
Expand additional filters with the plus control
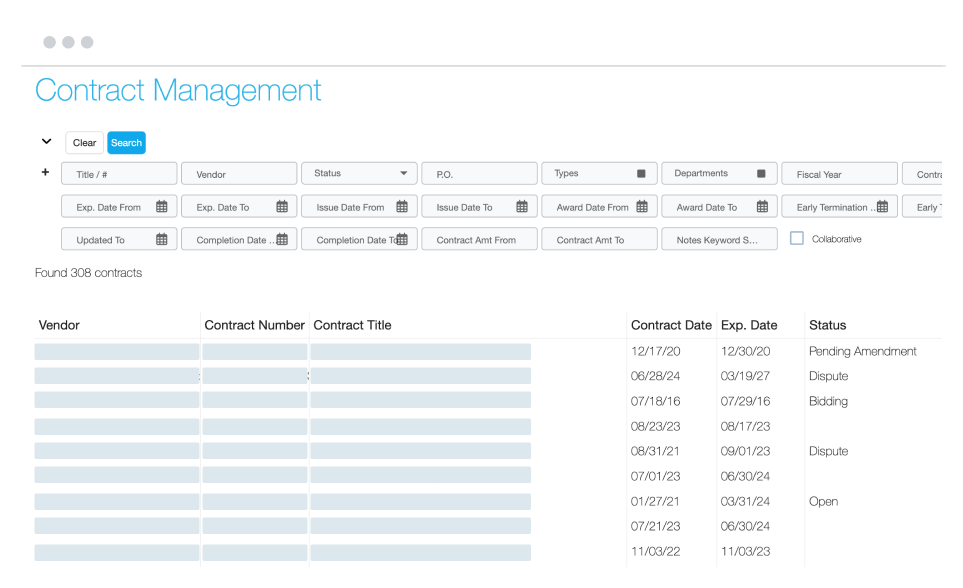click(x=45, y=172)
